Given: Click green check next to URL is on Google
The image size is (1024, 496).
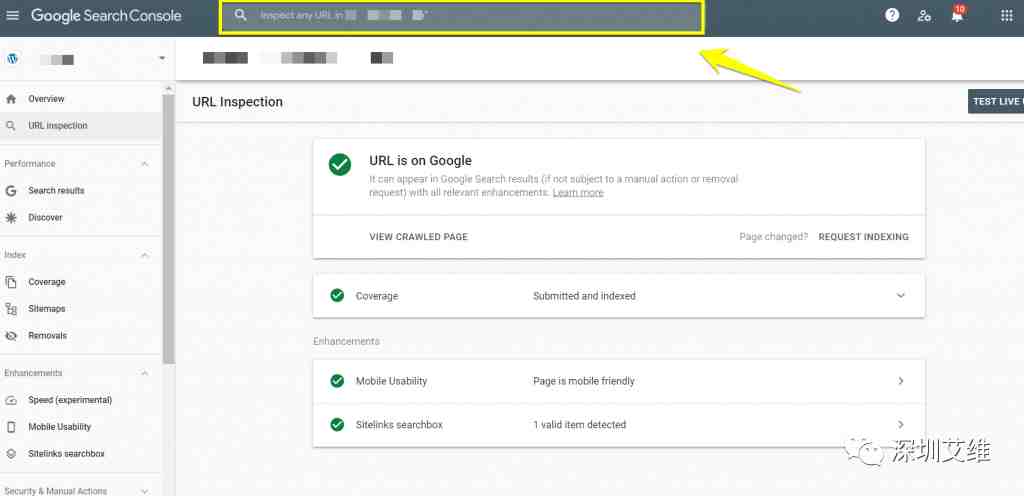Looking at the screenshot, I should click(x=340, y=164).
